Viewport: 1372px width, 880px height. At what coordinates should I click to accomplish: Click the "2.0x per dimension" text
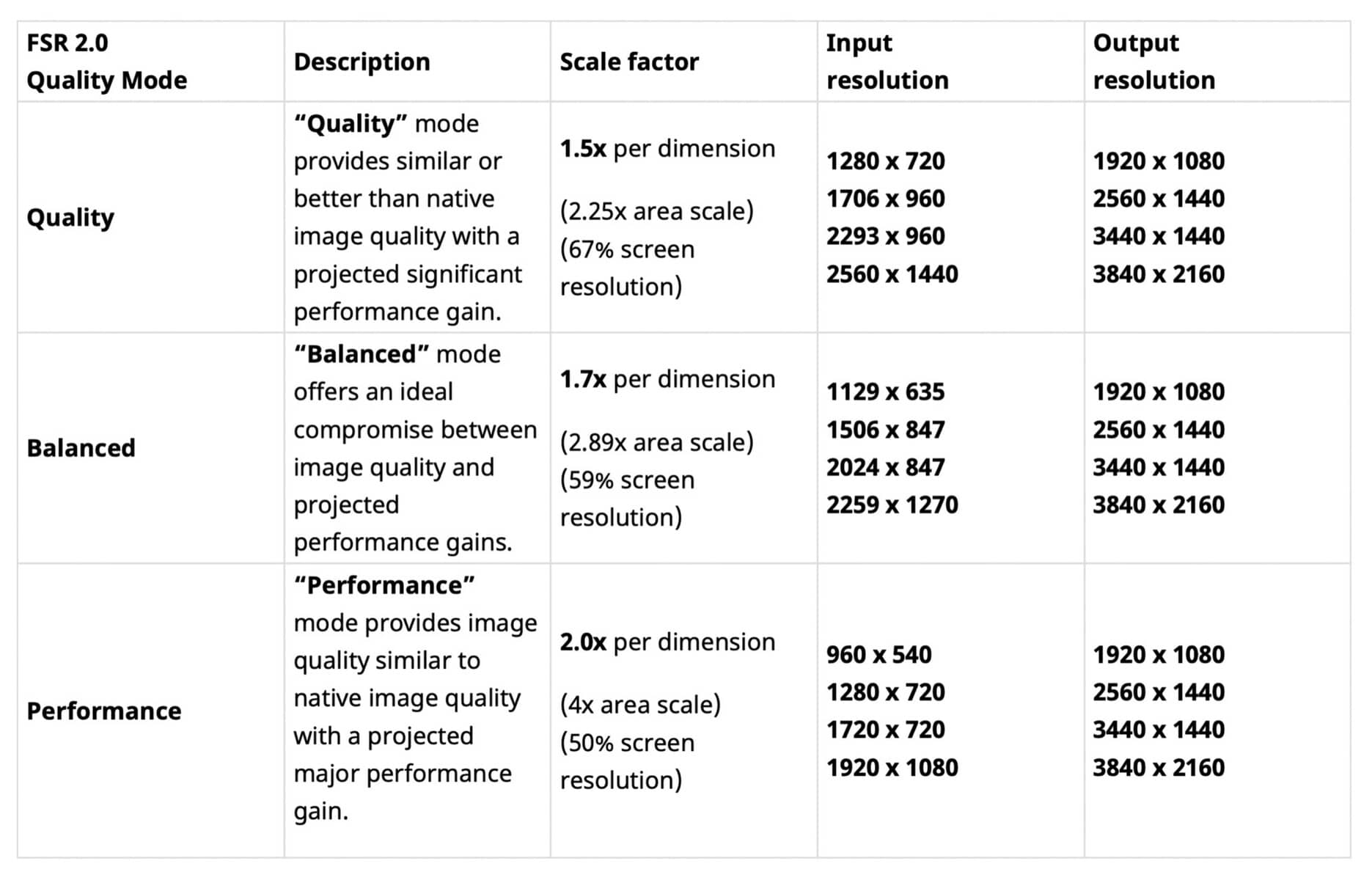667,642
